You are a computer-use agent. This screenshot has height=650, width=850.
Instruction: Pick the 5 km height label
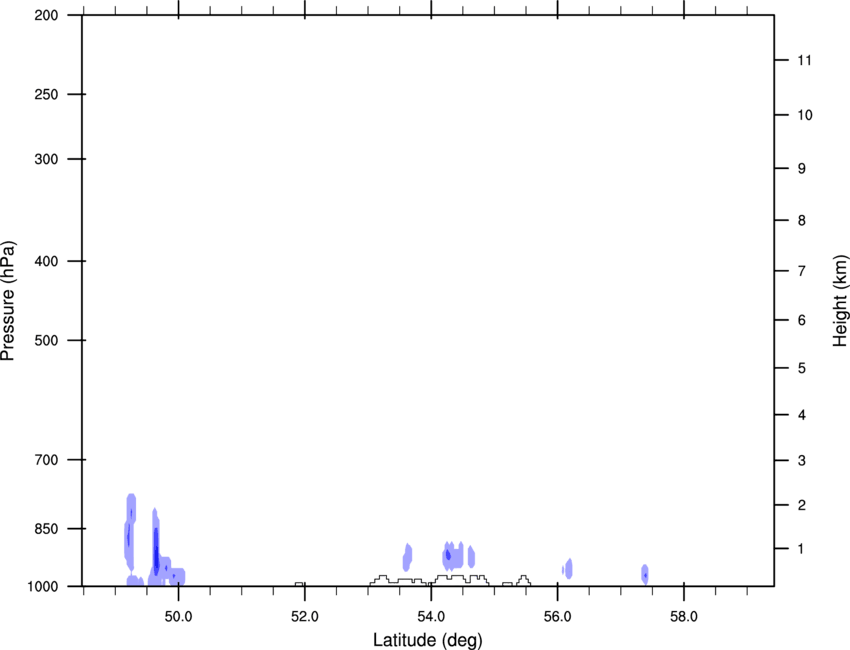(802, 368)
